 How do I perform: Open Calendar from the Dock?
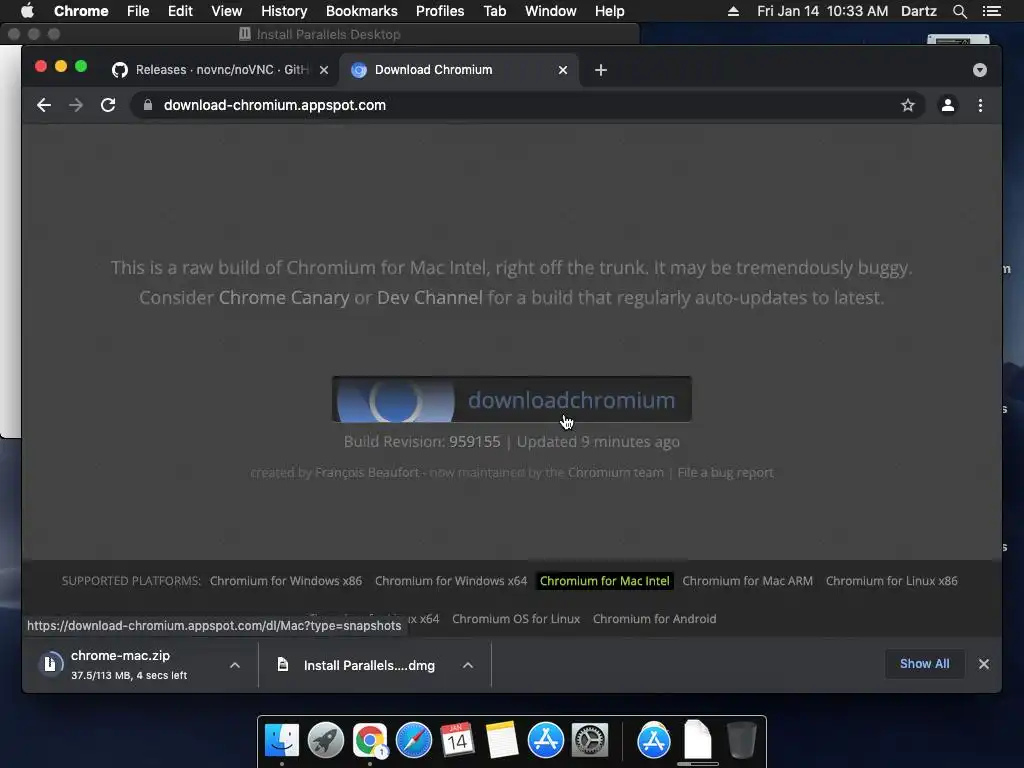457,740
